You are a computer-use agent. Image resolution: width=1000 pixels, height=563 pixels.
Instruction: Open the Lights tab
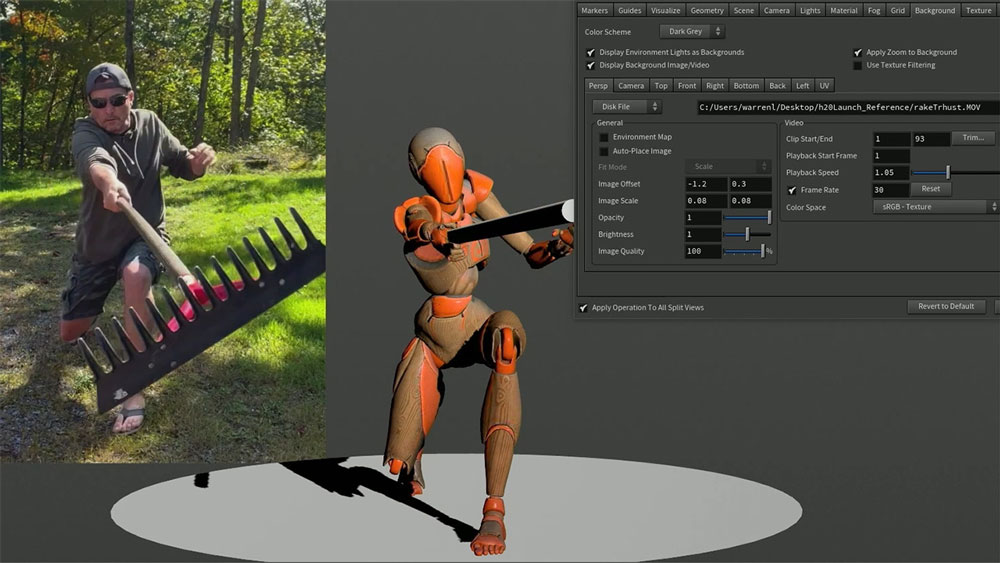[810, 10]
